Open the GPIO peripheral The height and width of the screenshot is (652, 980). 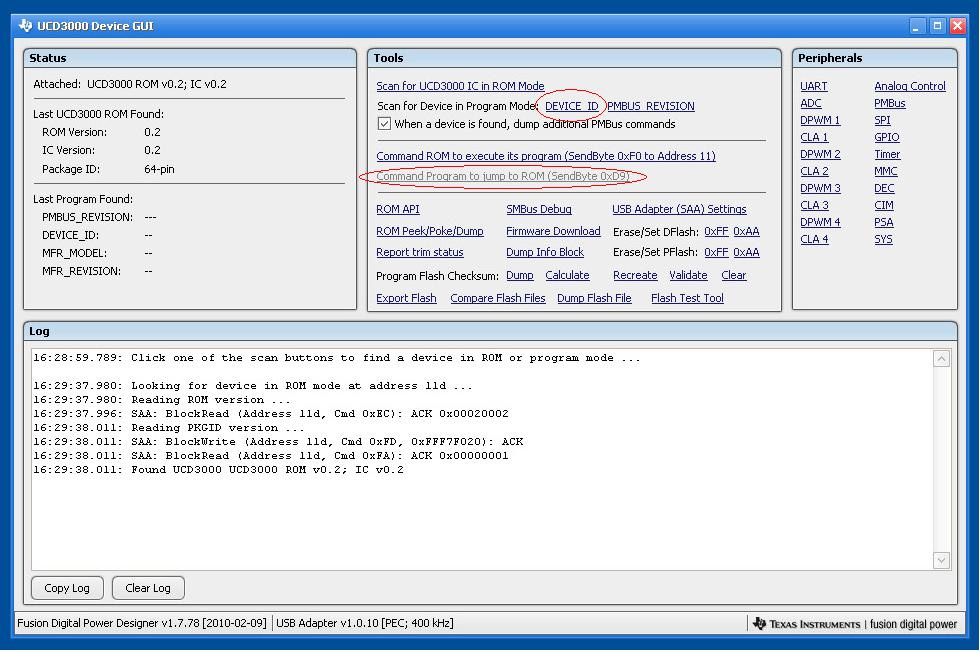[887, 137]
